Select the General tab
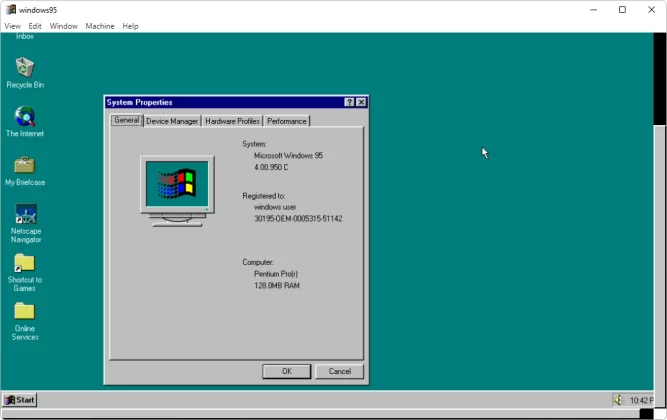 [x=126, y=120]
